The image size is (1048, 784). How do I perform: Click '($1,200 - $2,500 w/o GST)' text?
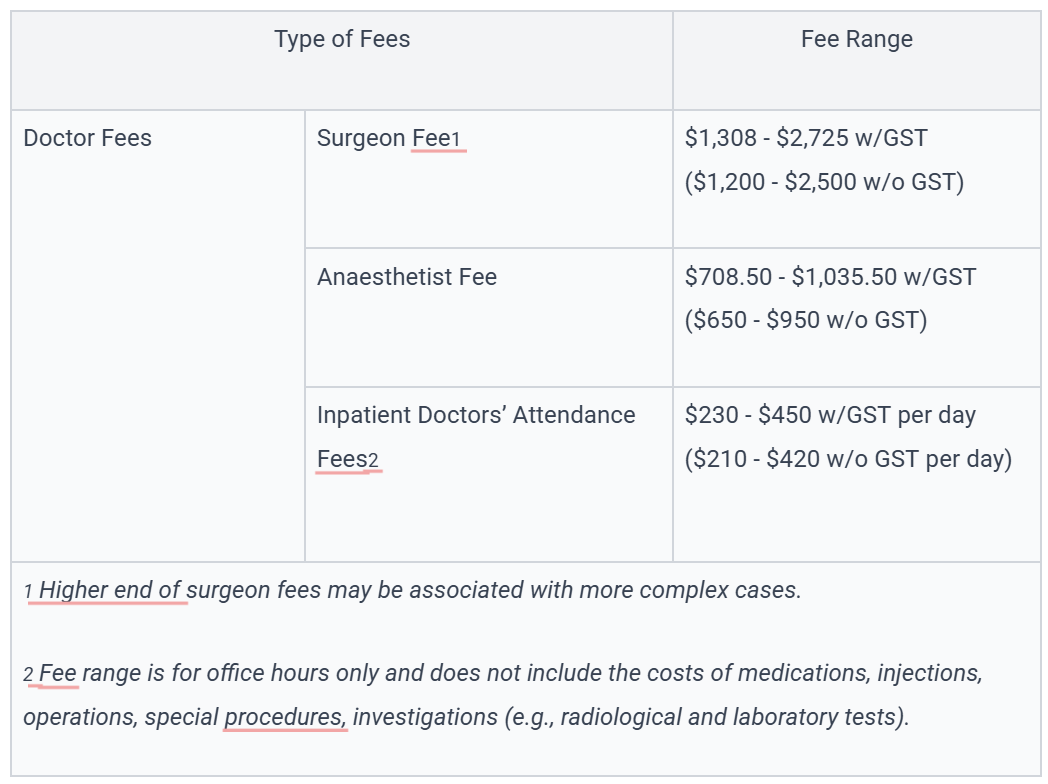coord(824,183)
